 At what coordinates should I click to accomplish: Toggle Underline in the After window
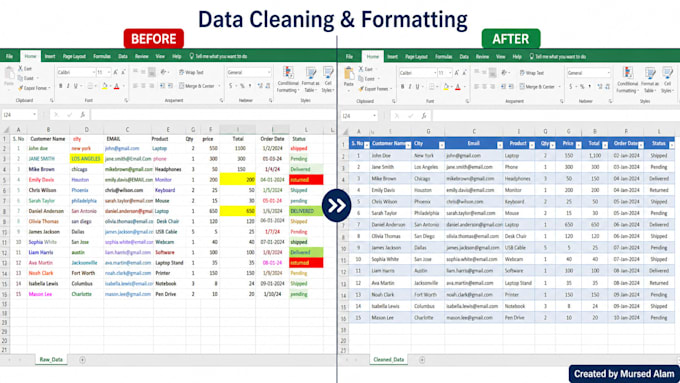tap(418, 87)
